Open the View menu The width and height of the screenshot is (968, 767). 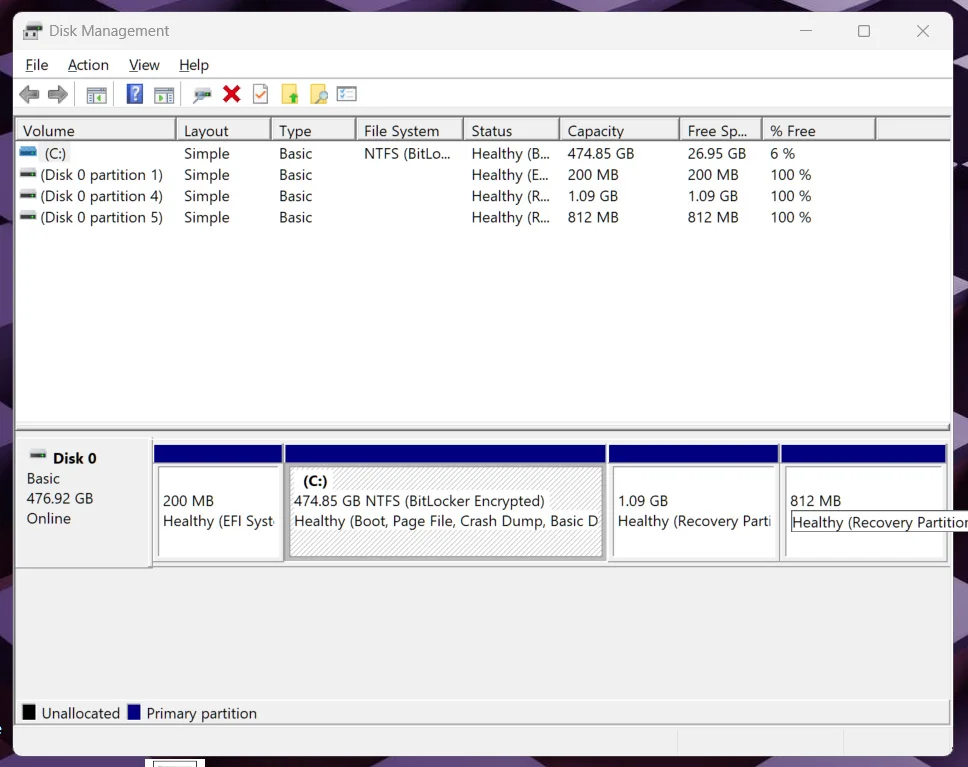144,65
